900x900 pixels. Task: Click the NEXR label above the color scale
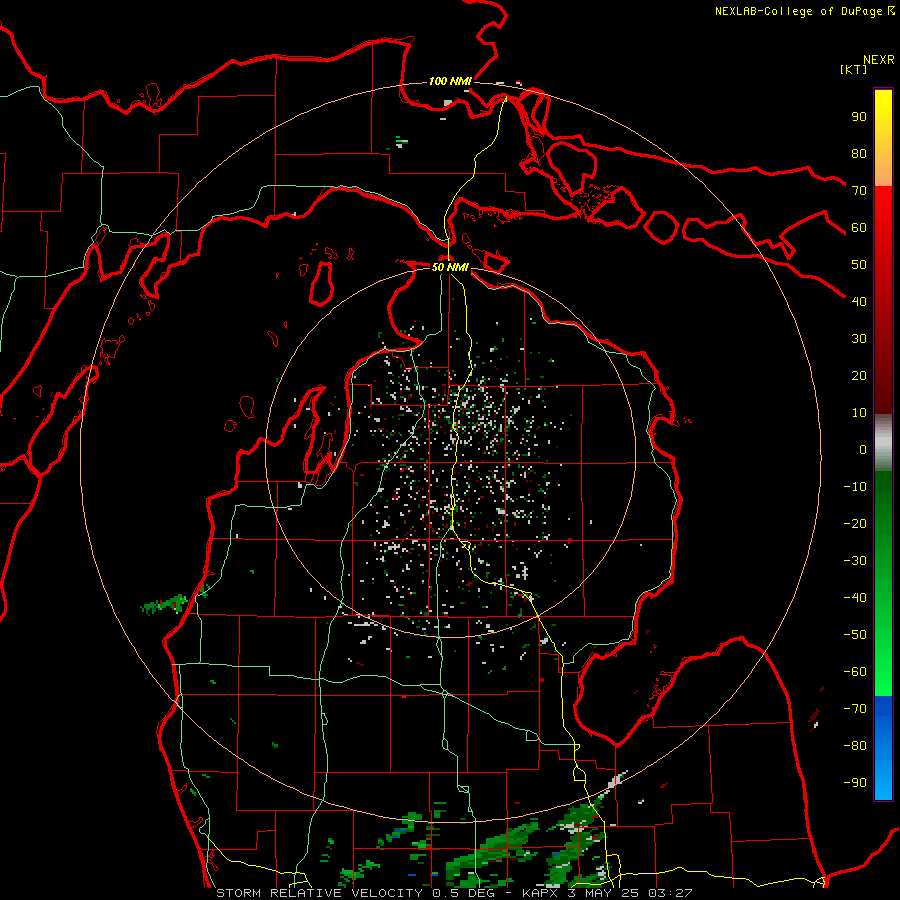click(x=879, y=60)
